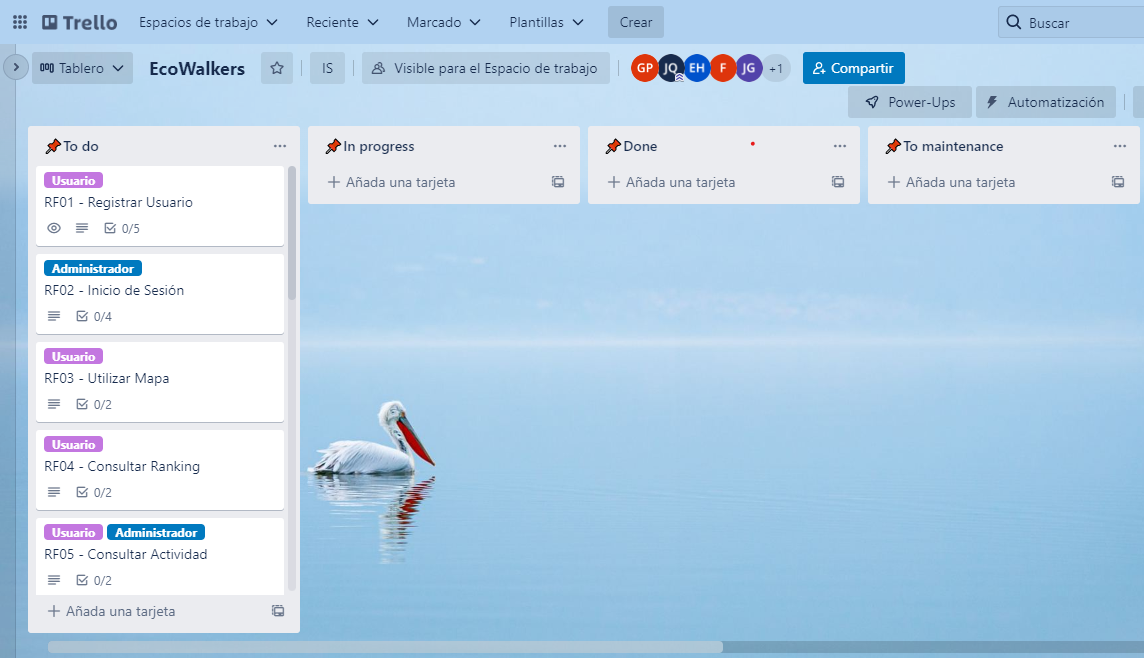Click the description icon on RF03 card

54,404
